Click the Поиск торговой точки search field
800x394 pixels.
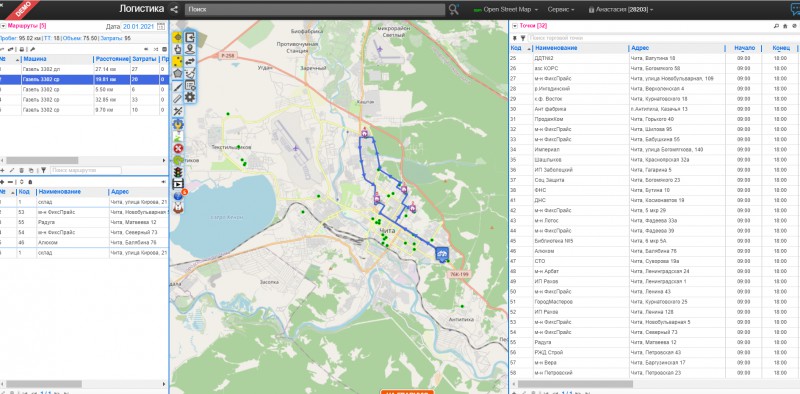pos(662,38)
